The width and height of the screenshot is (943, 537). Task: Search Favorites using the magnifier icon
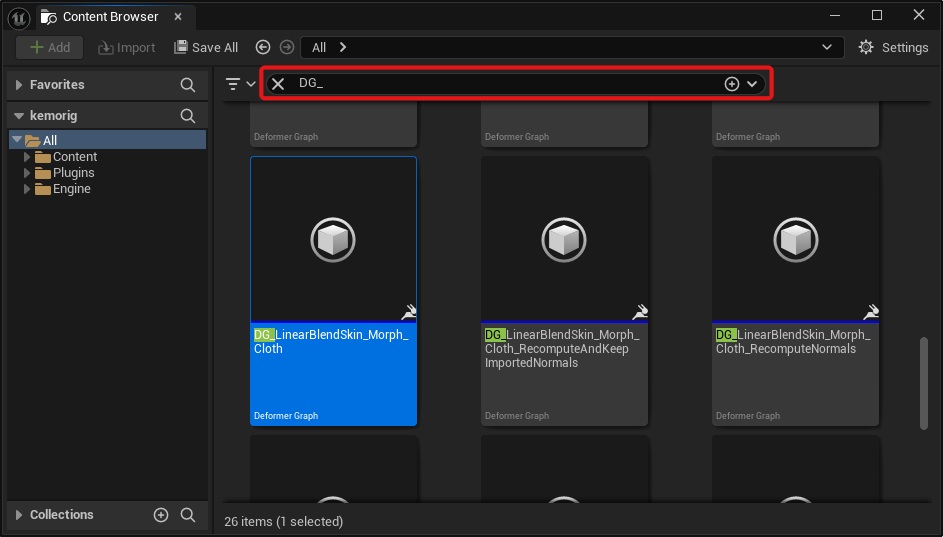pyautogui.click(x=187, y=85)
